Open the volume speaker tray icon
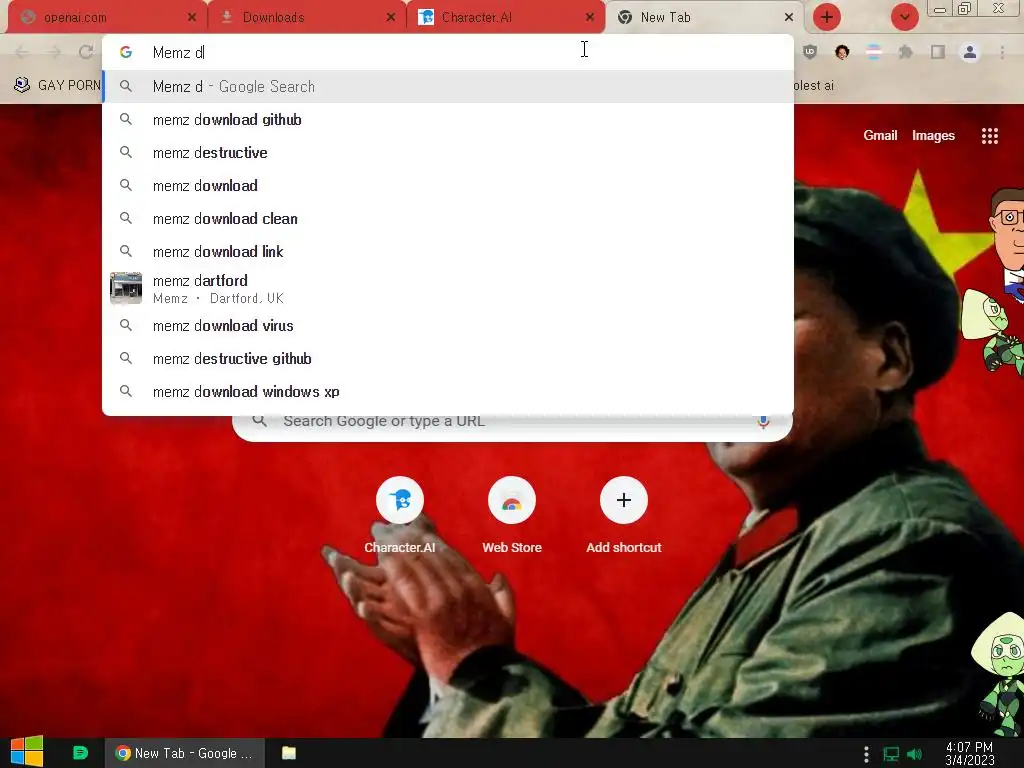 click(x=915, y=754)
